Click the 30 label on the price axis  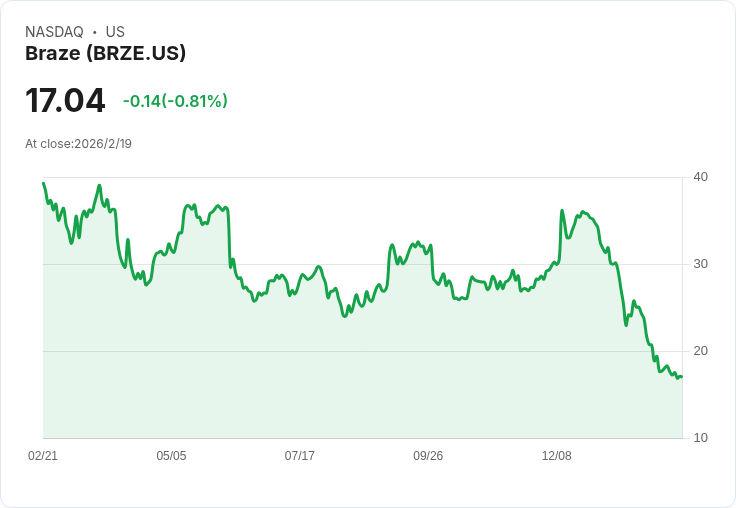701,264
